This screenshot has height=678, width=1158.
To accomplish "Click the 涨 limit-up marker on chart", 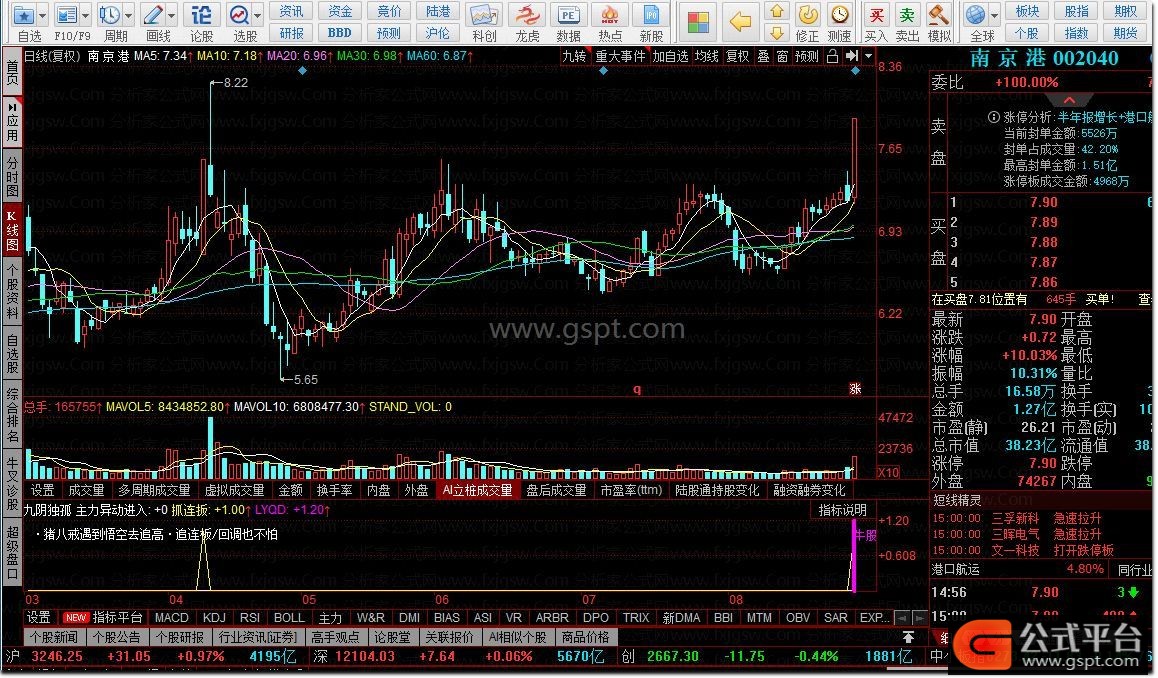I will pyautogui.click(x=855, y=388).
